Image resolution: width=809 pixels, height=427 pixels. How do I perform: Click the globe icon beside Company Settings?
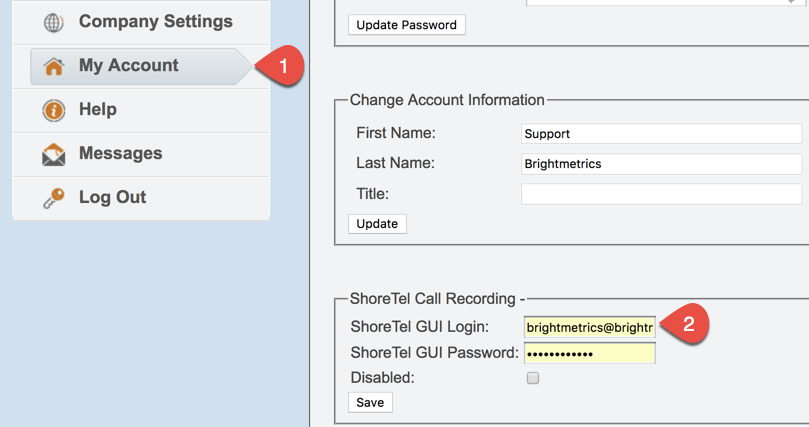click(x=54, y=22)
